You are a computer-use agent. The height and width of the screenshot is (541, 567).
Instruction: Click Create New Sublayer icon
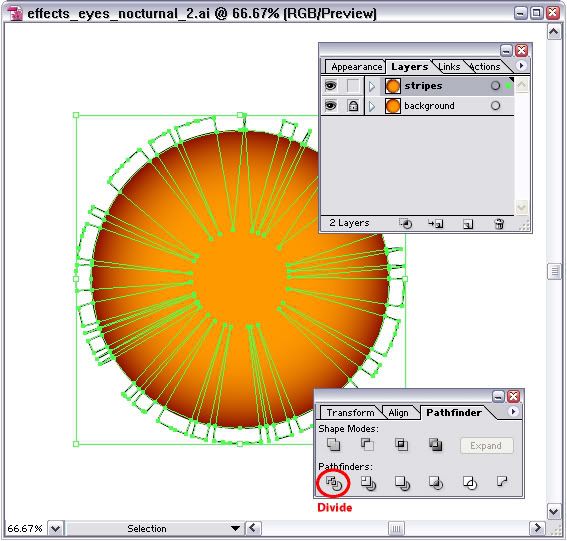[x=436, y=224]
